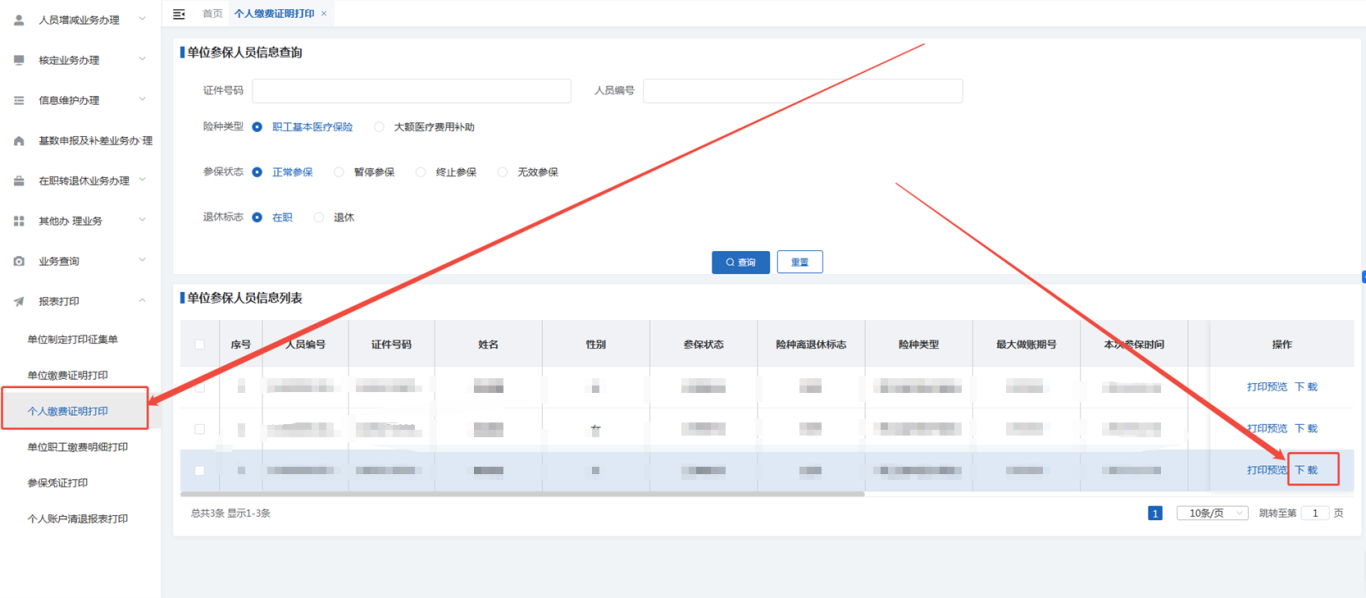Click the person icon for 人员增减业务办理
The image size is (1366, 598).
pos(19,20)
